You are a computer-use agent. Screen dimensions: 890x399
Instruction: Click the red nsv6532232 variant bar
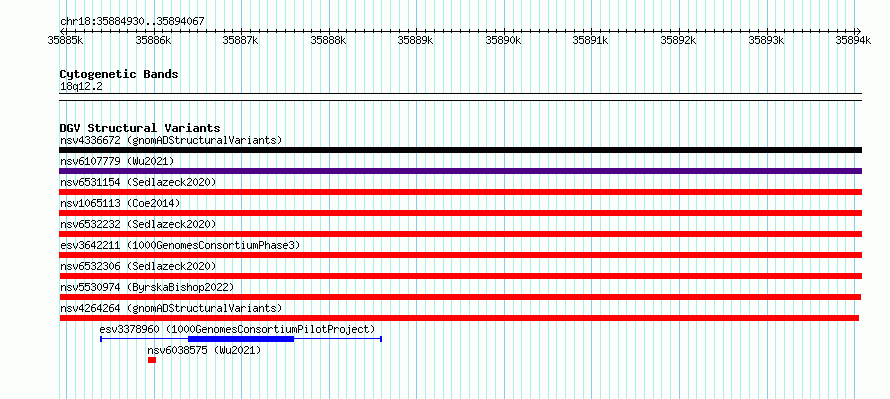pos(460,234)
